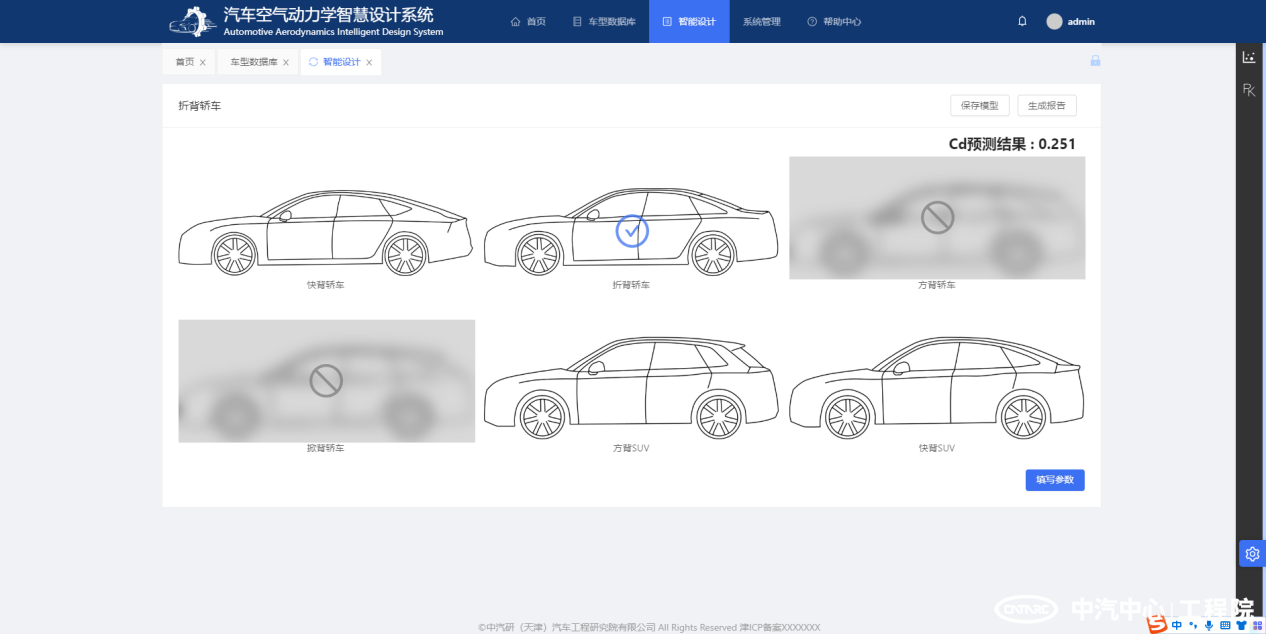Screen dimensions: 1266x634
Task: Click the system logo in the header
Action: (x=192, y=21)
